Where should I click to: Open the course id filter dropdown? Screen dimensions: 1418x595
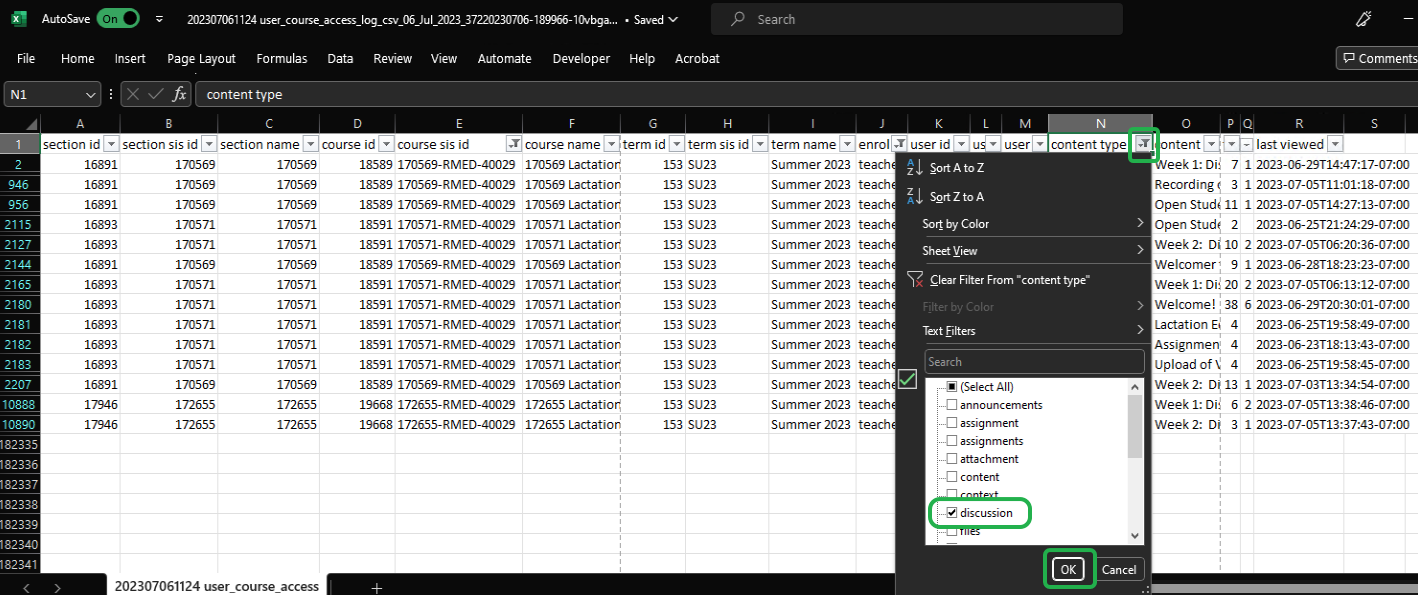pos(386,144)
